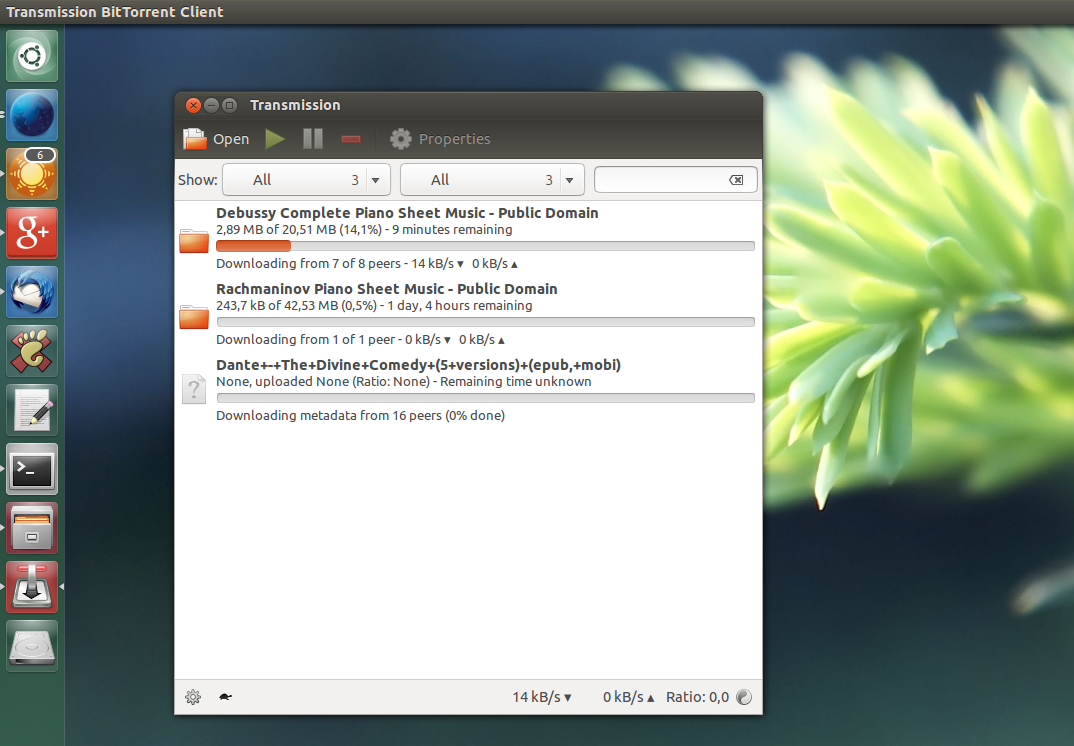Toggle turtle alternative speed limits
This screenshot has width=1074, height=746.
point(225,697)
